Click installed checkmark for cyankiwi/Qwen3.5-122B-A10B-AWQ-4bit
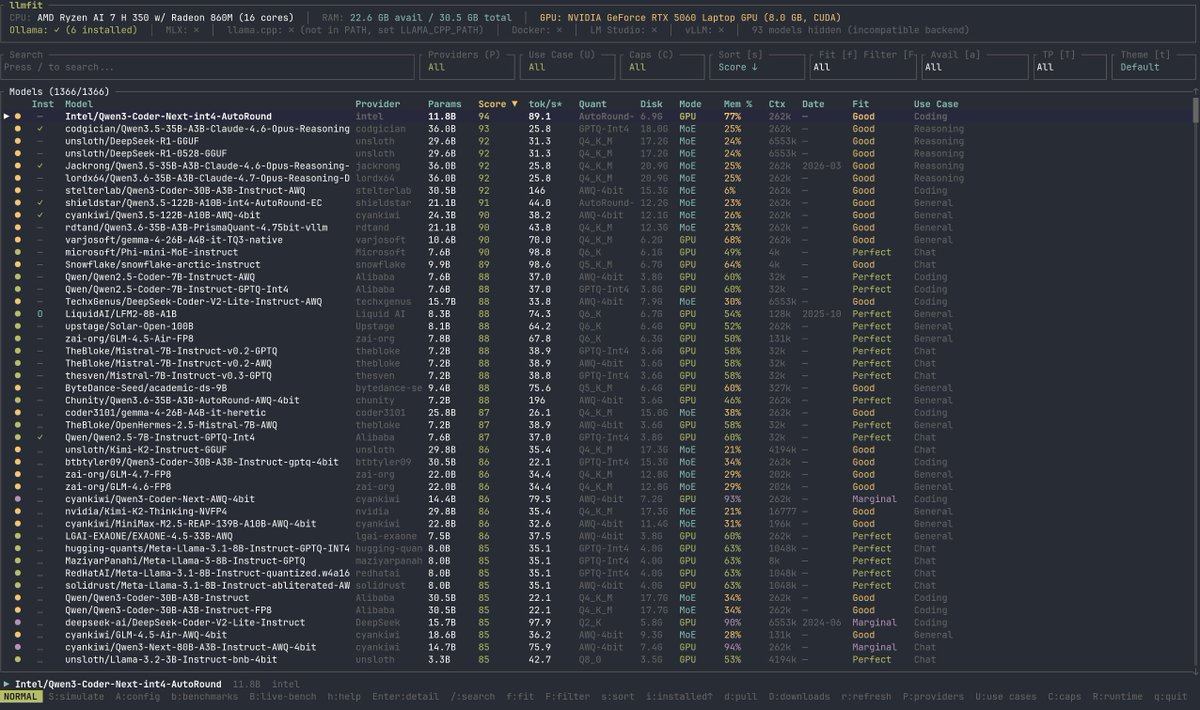 click(40, 215)
